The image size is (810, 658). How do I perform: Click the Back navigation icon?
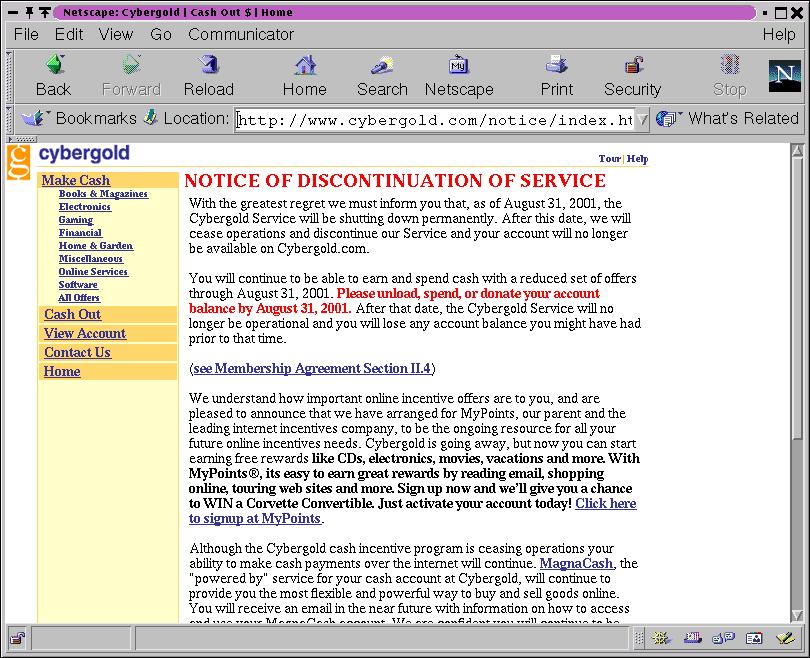[x=53, y=67]
